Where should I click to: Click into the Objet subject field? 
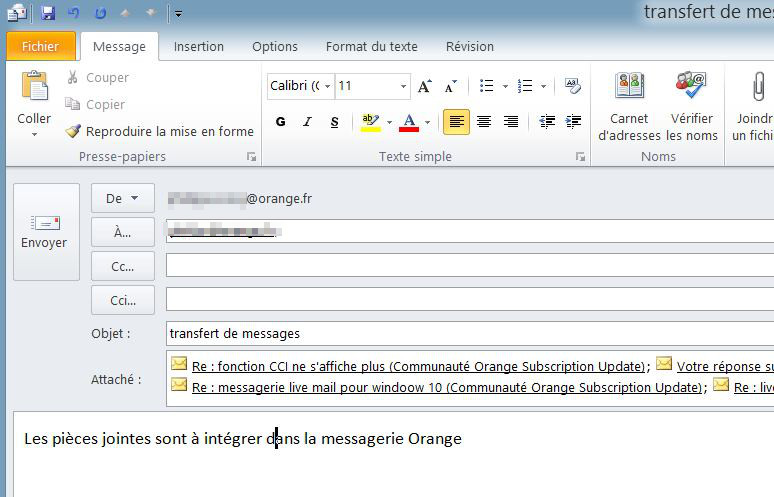tap(470, 333)
